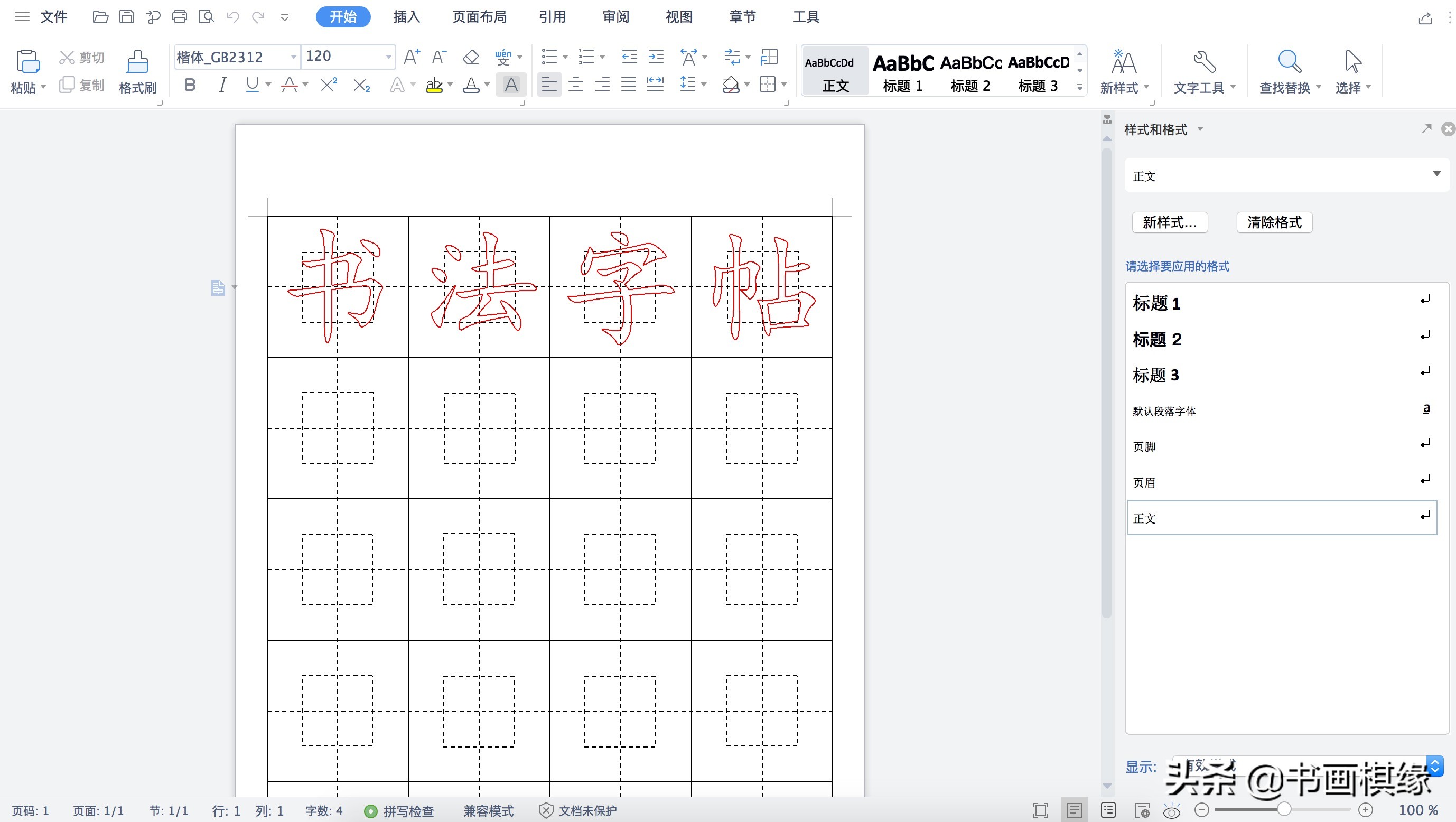
Task: Undo the last action
Action: point(233,17)
